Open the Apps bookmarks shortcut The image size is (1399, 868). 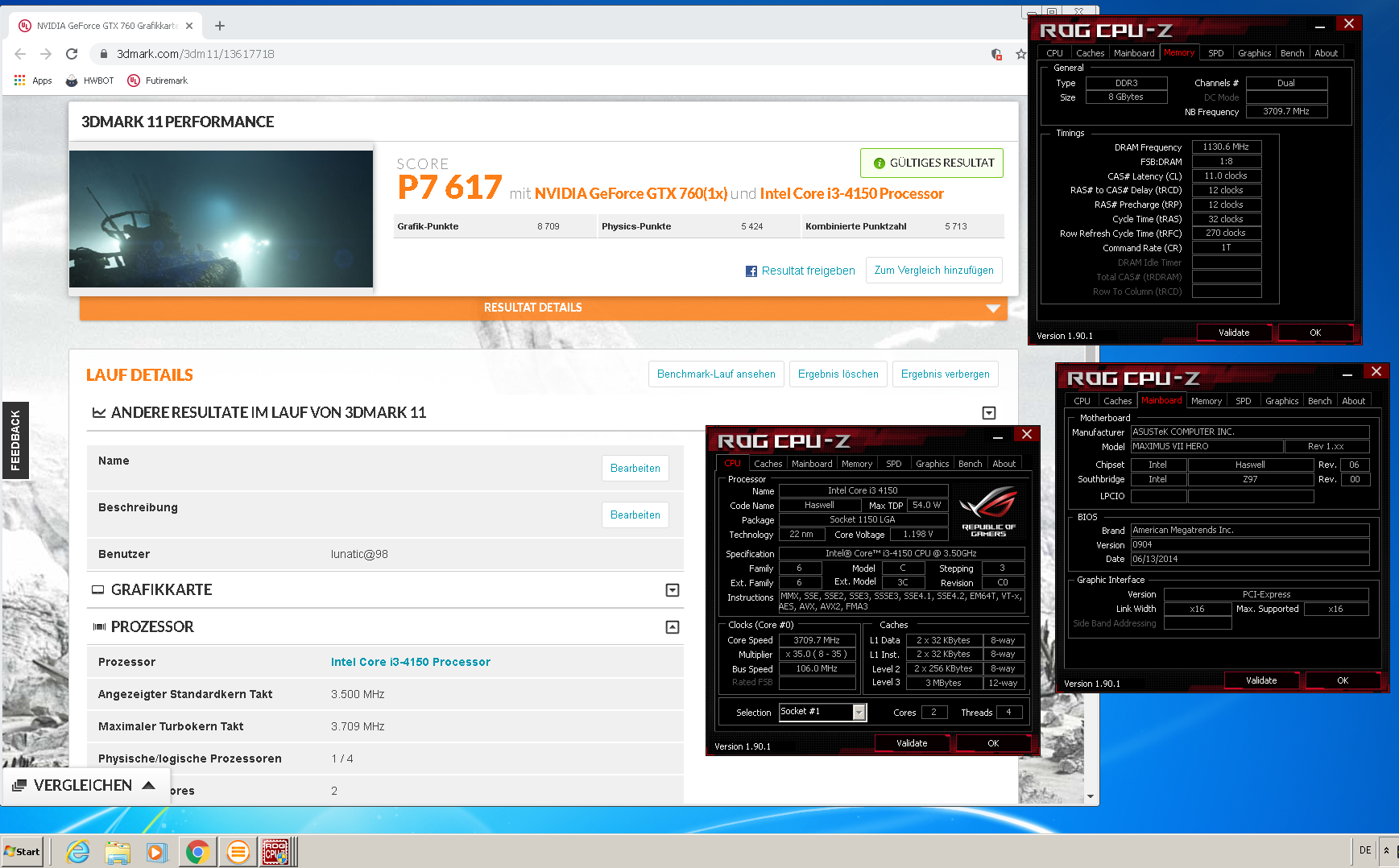tap(33, 81)
